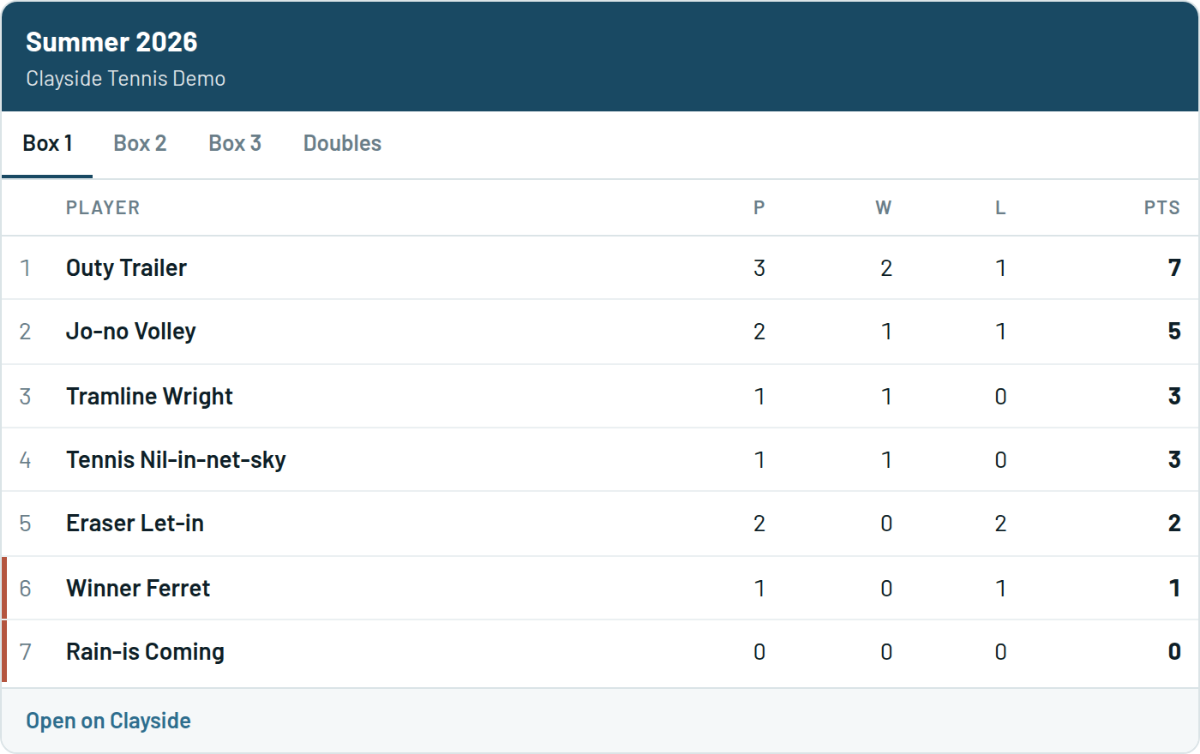The width and height of the screenshot is (1200, 754).
Task: Select the Doubles tab
Action: [x=342, y=143]
